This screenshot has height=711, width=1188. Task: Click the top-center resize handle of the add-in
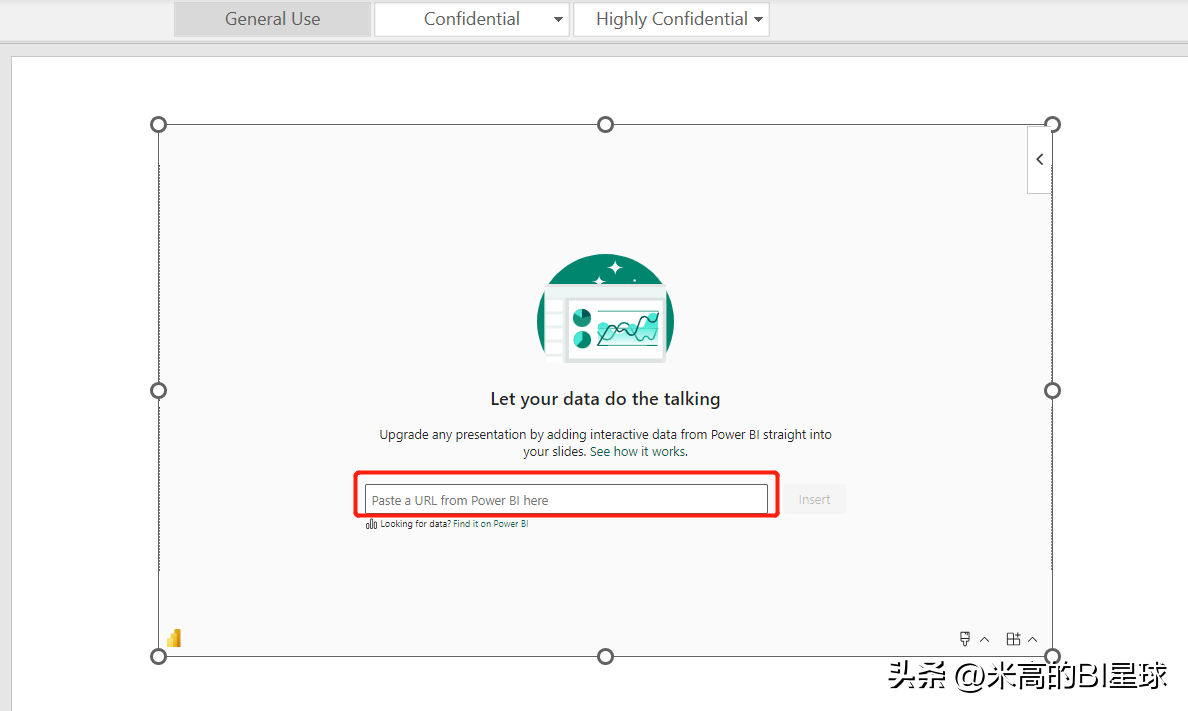[x=605, y=124]
